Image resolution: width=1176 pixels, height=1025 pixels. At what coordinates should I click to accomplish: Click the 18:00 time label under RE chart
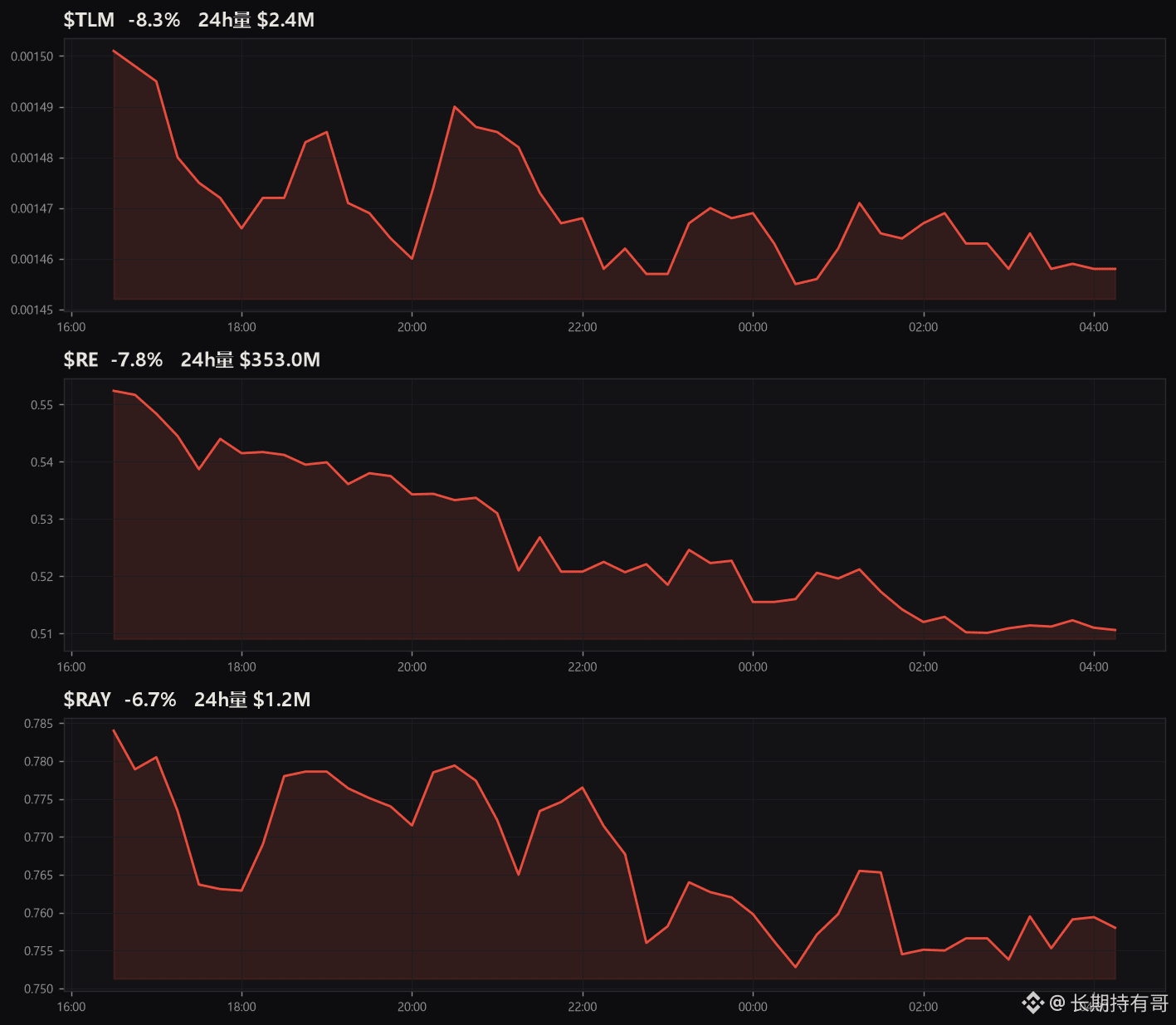(242, 667)
